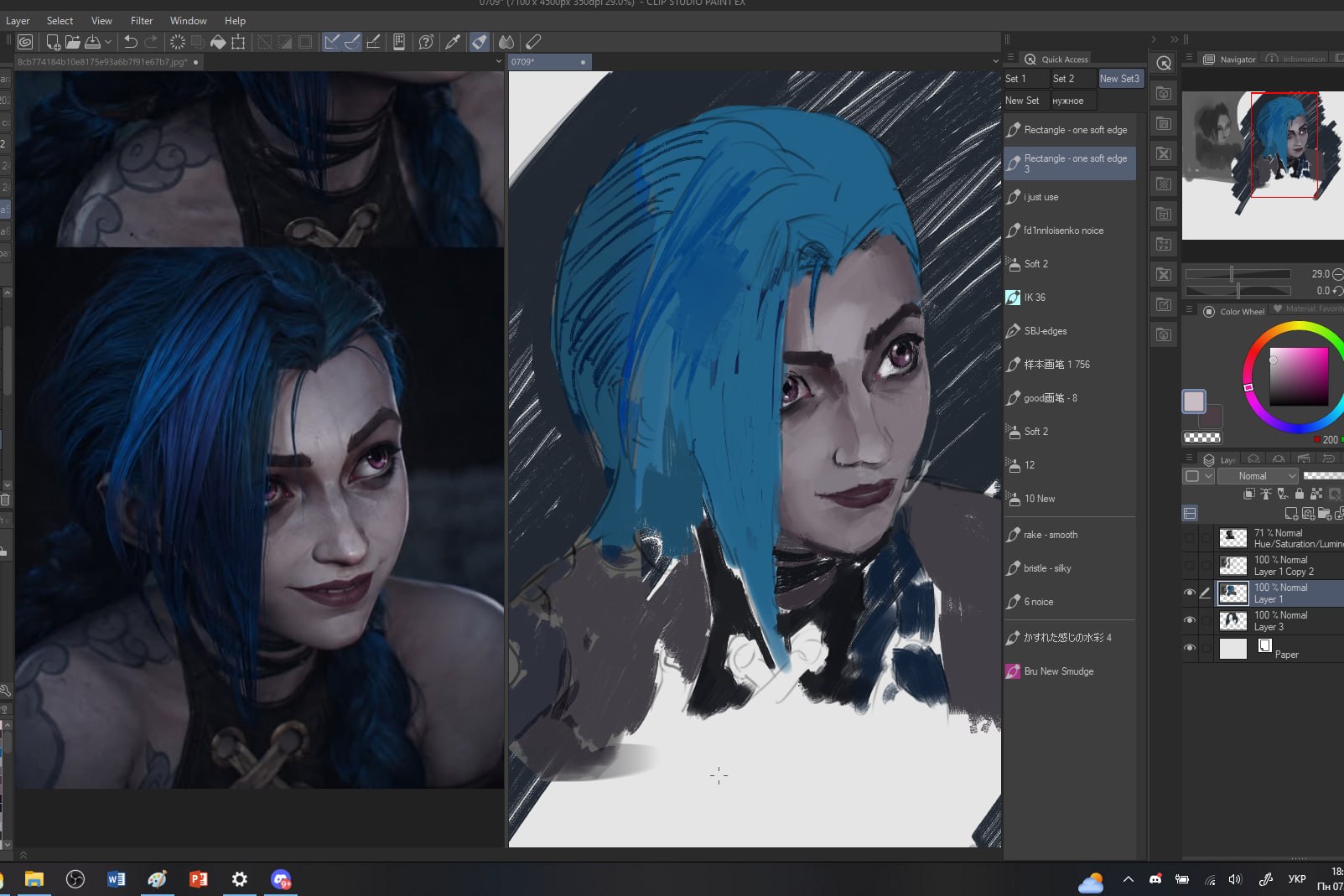Open the layer palette color dropdown
Viewport: 1344px width, 896px height.
1200,476
